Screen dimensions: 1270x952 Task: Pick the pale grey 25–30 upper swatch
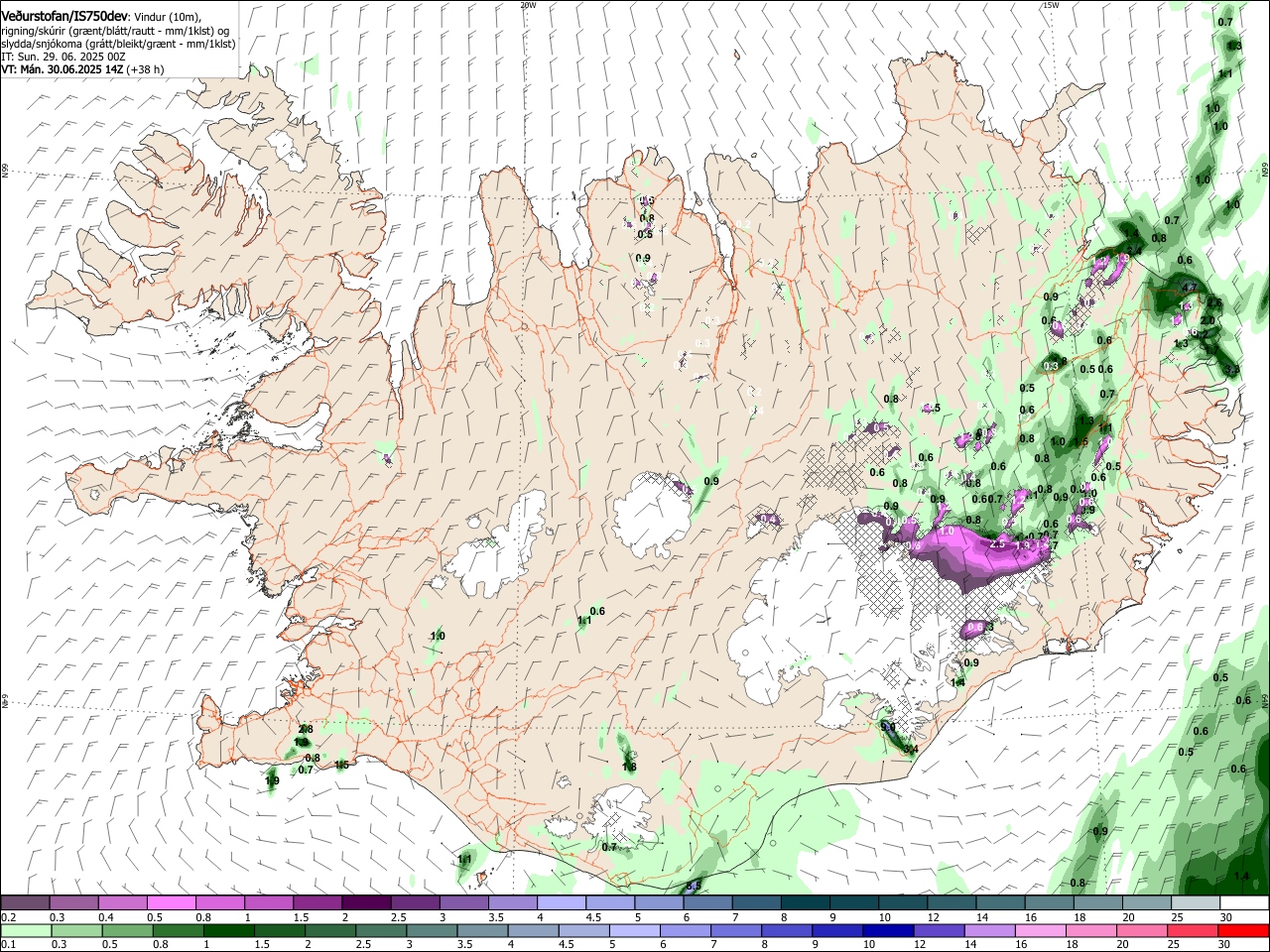(x=1195, y=903)
